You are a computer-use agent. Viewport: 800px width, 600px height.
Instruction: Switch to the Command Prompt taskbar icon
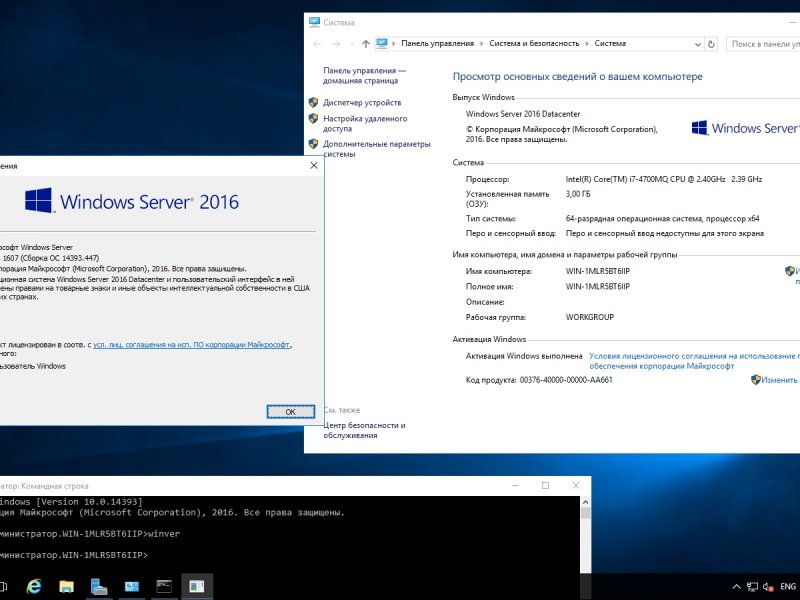coord(164,587)
